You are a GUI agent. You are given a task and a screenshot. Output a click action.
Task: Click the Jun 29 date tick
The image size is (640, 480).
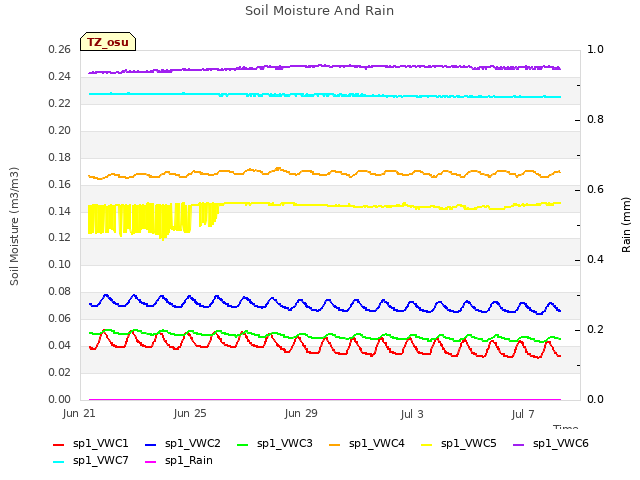pos(301,414)
